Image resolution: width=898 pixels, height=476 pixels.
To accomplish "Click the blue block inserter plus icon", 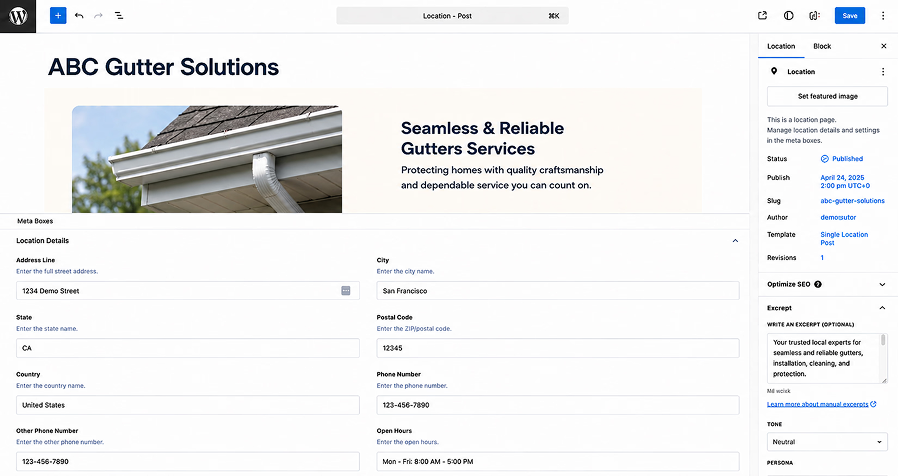I will click(x=58, y=15).
